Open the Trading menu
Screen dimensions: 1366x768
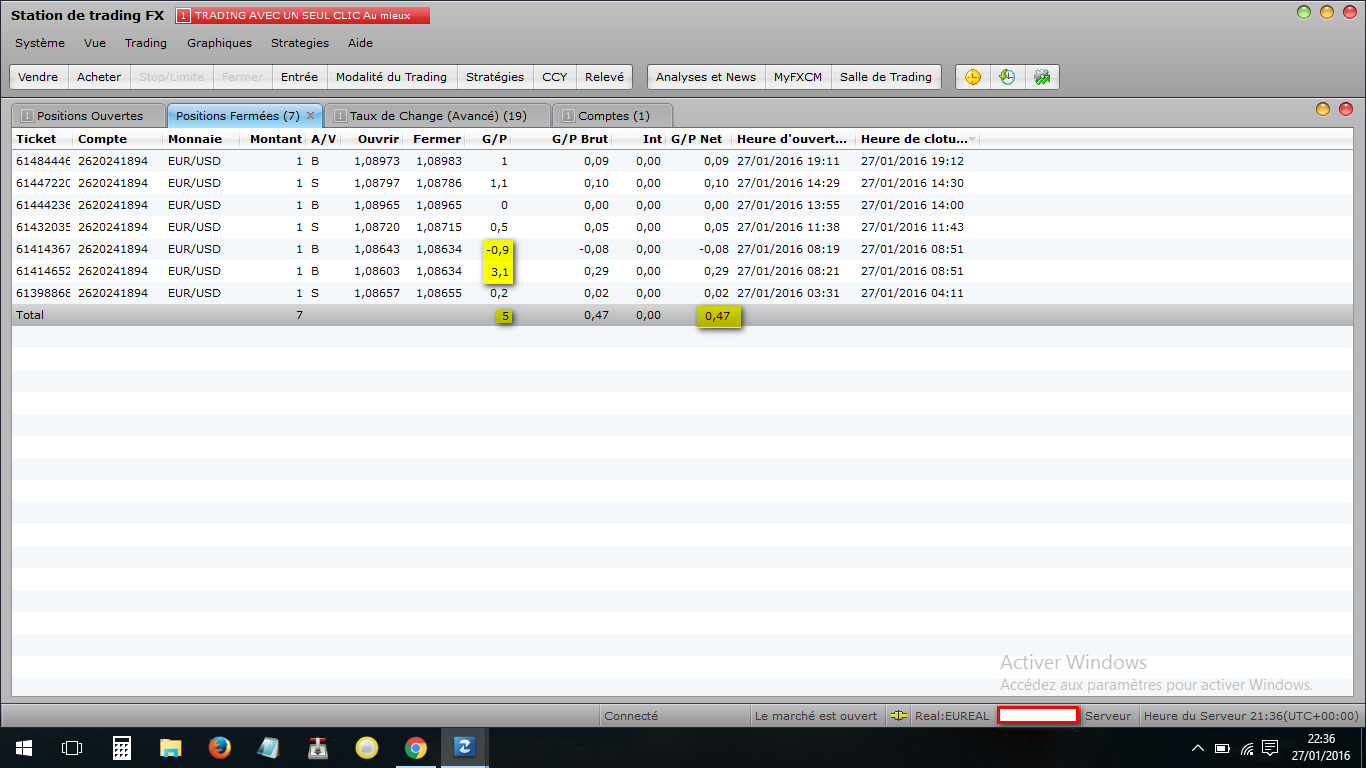tap(146, 43)
